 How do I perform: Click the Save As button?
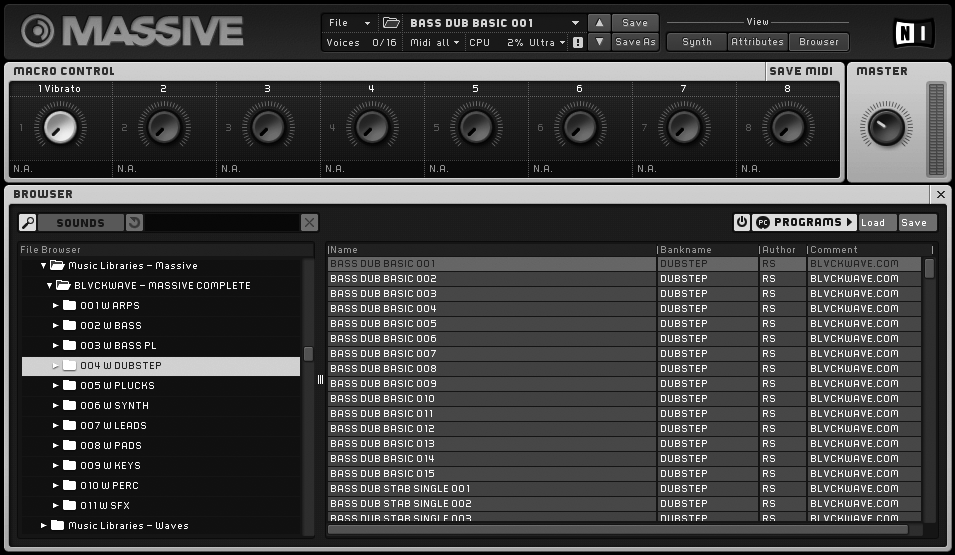tap(635, 42)
